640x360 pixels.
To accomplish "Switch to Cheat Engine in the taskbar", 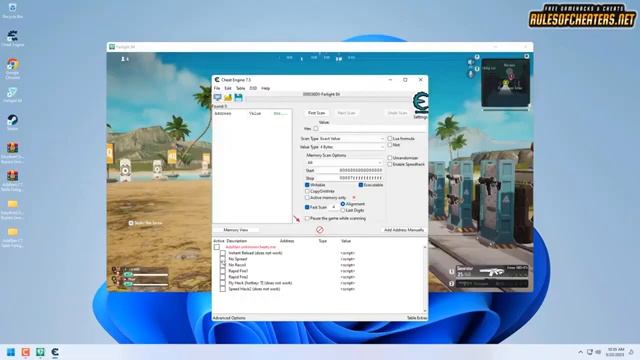I will coord(55,352).
